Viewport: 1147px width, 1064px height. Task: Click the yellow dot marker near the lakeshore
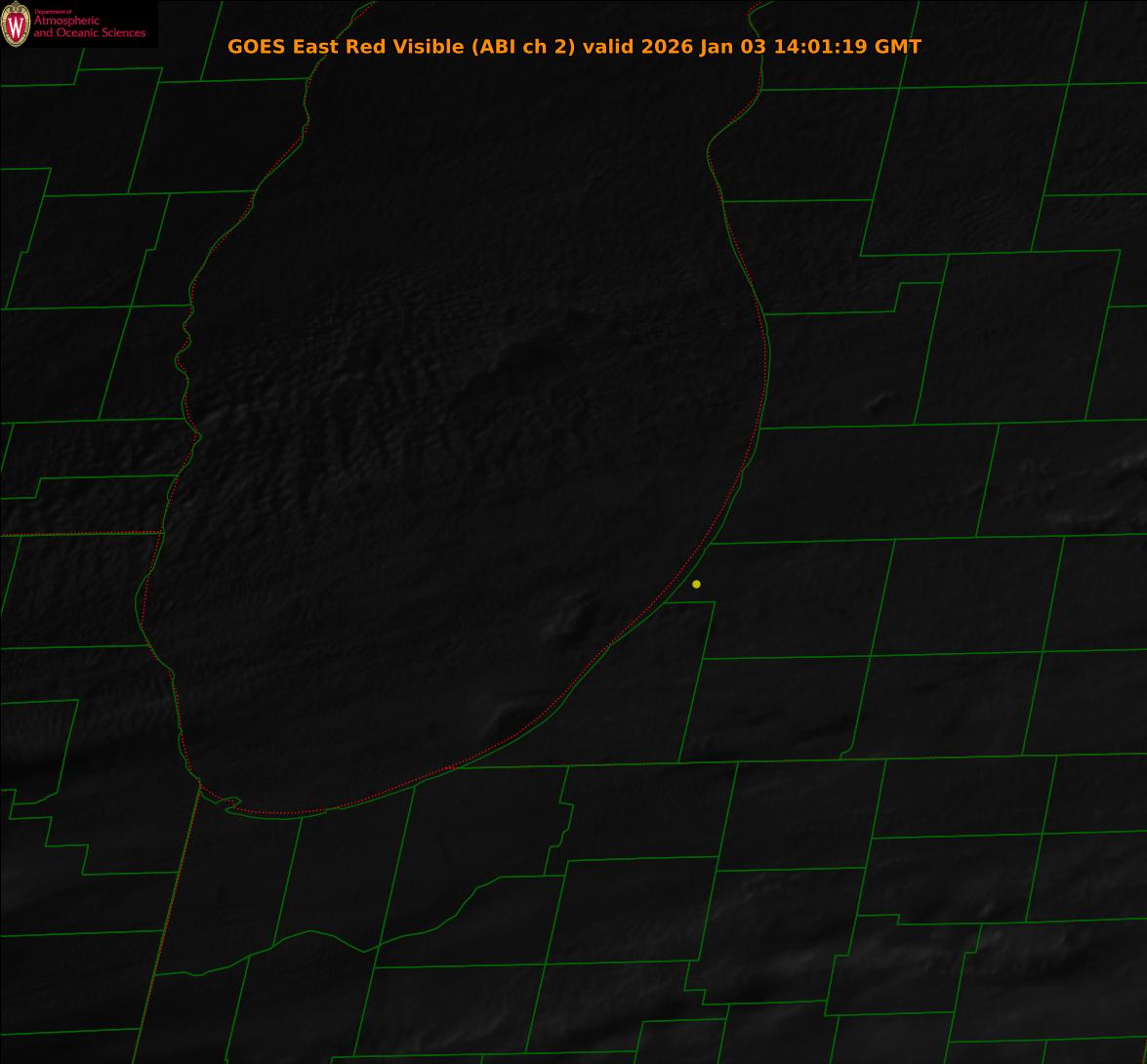pyautogui.click(x=696, y=585)
